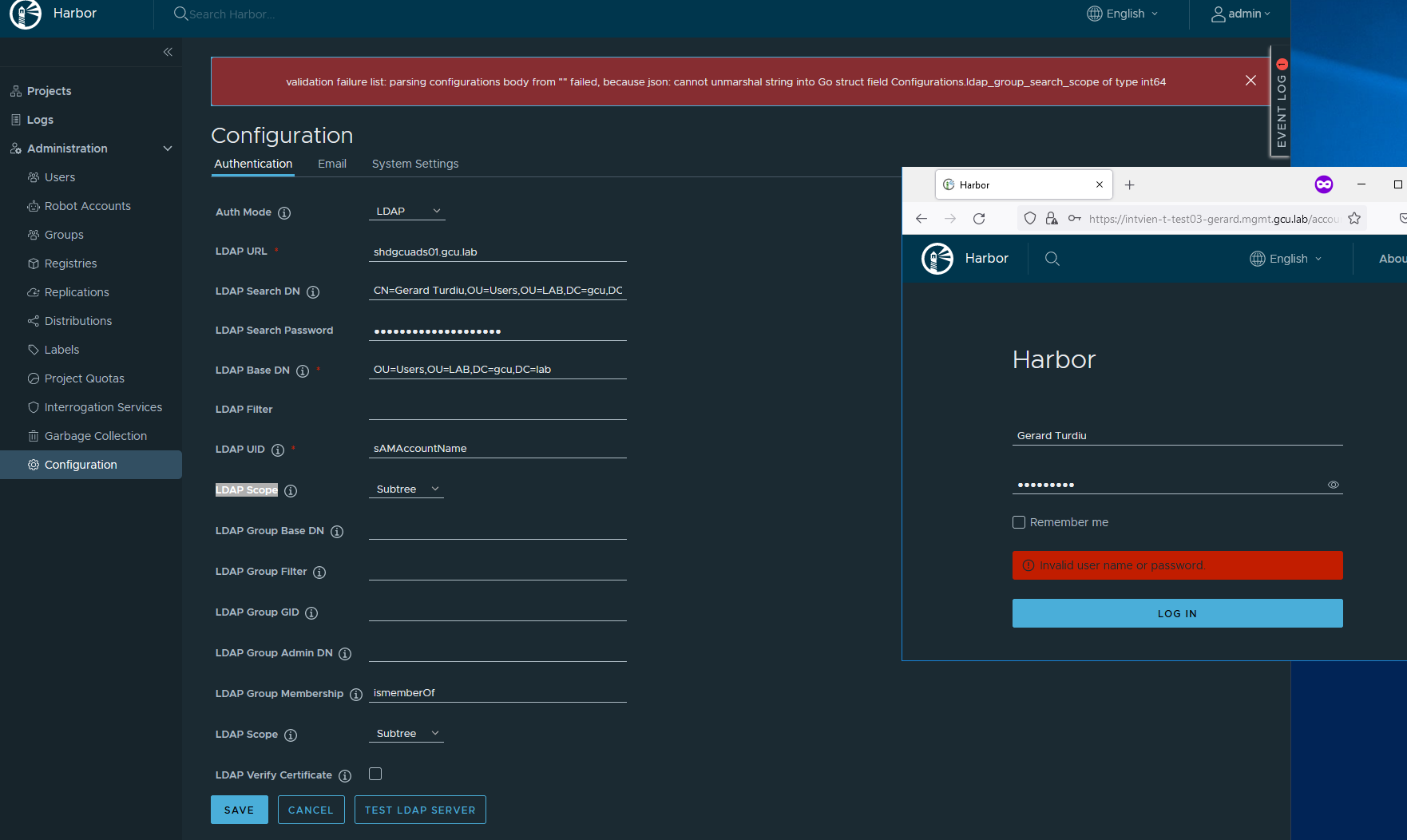
Task: Open the English language menu in main header
Action: tap(1122, 14)
